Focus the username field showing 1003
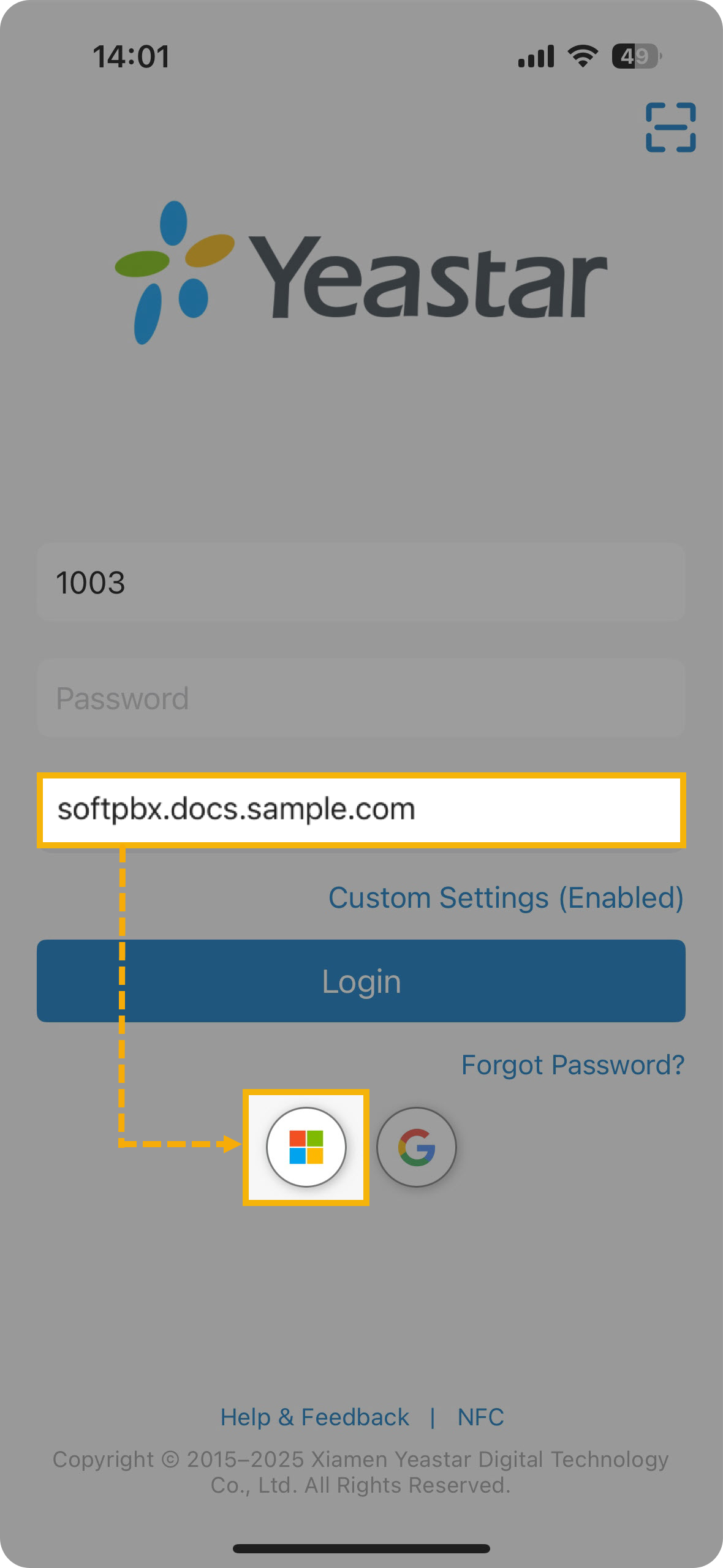The width and height of the screenshot is (723, 1568). pyautogui.click(x=360, y=582)
